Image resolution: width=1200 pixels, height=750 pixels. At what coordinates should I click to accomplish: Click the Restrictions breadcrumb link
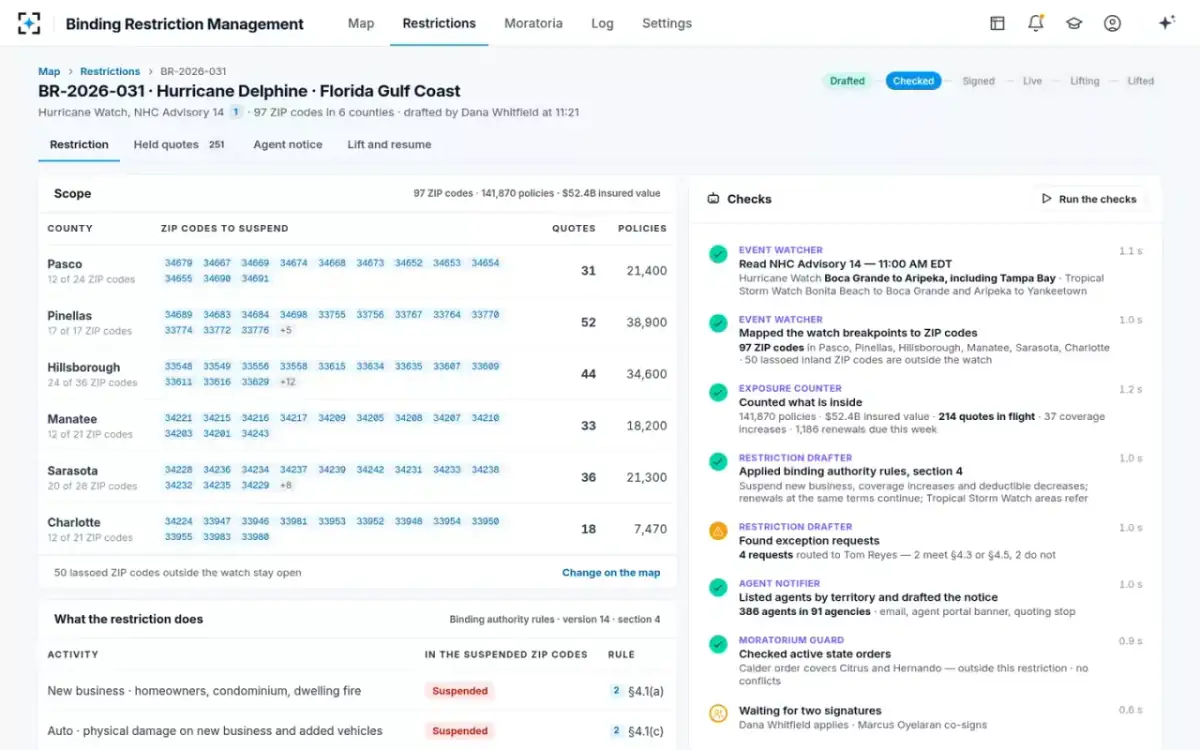point(110,72)
